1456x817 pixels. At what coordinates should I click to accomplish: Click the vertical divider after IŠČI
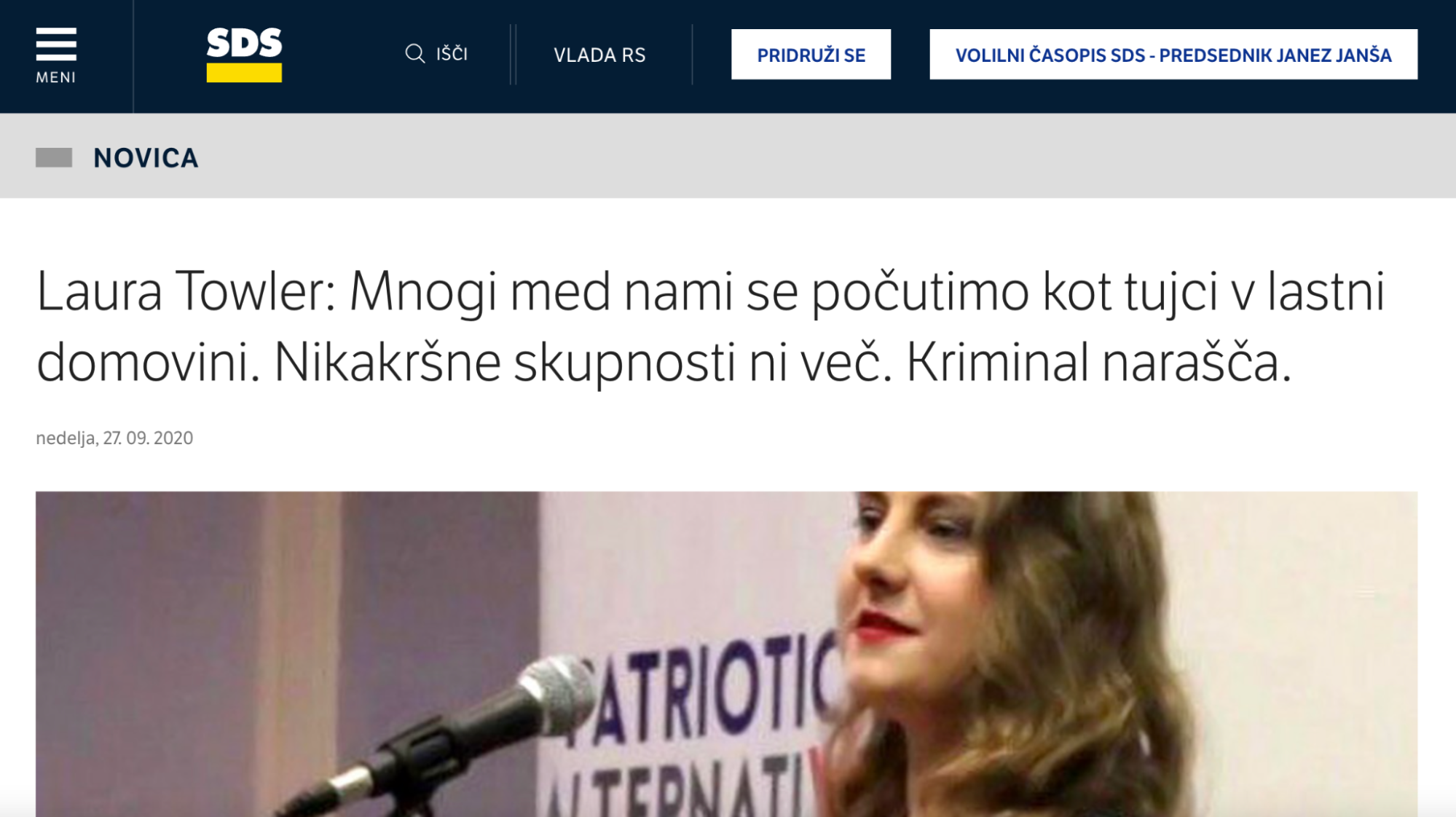click(x=513, y=55)
